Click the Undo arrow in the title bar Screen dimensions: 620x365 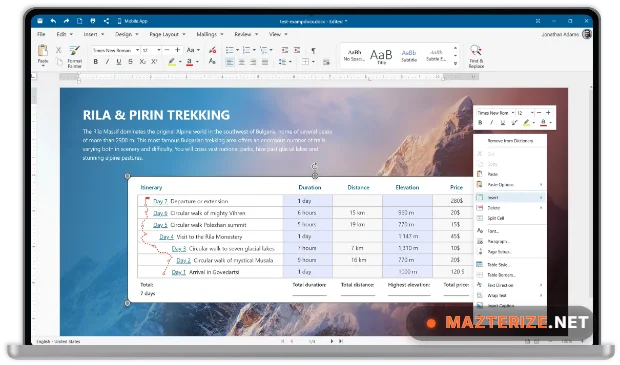point(53,21)
